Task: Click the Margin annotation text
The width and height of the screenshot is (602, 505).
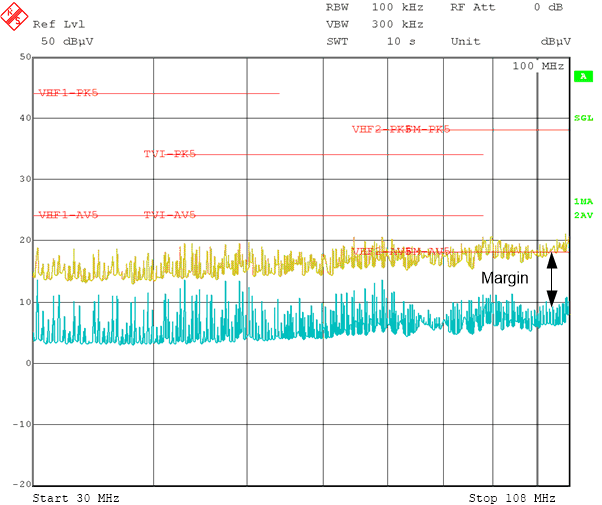Action: tap(504, 279)
